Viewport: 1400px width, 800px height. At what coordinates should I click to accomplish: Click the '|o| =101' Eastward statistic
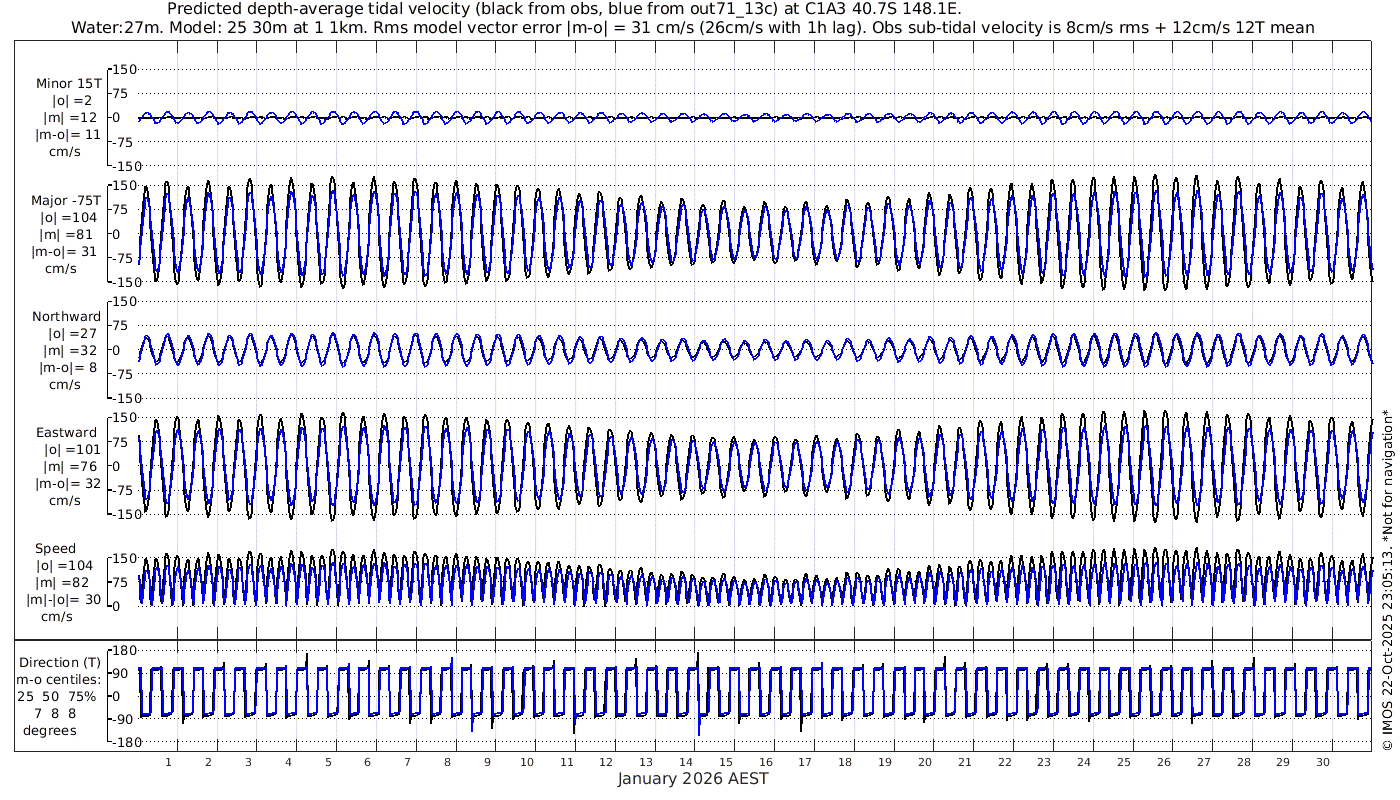(x=68, y=450)
